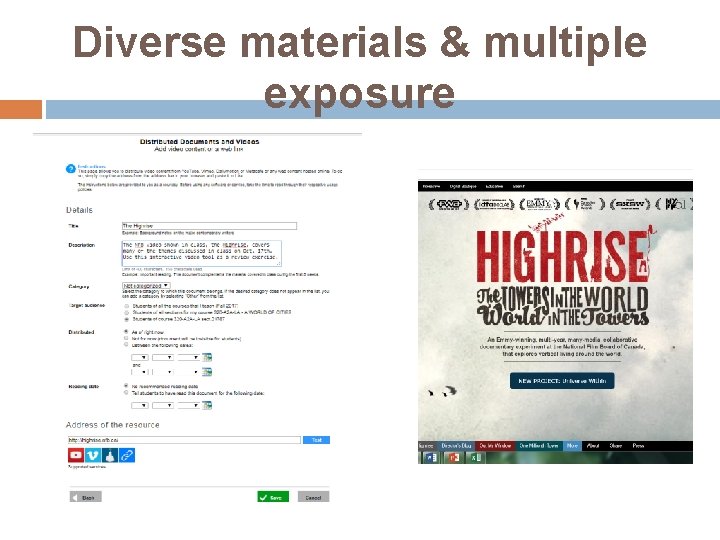This screenshot has width=720, height=540.
Task: Click the resource address URL field
Action: (184, 440)
